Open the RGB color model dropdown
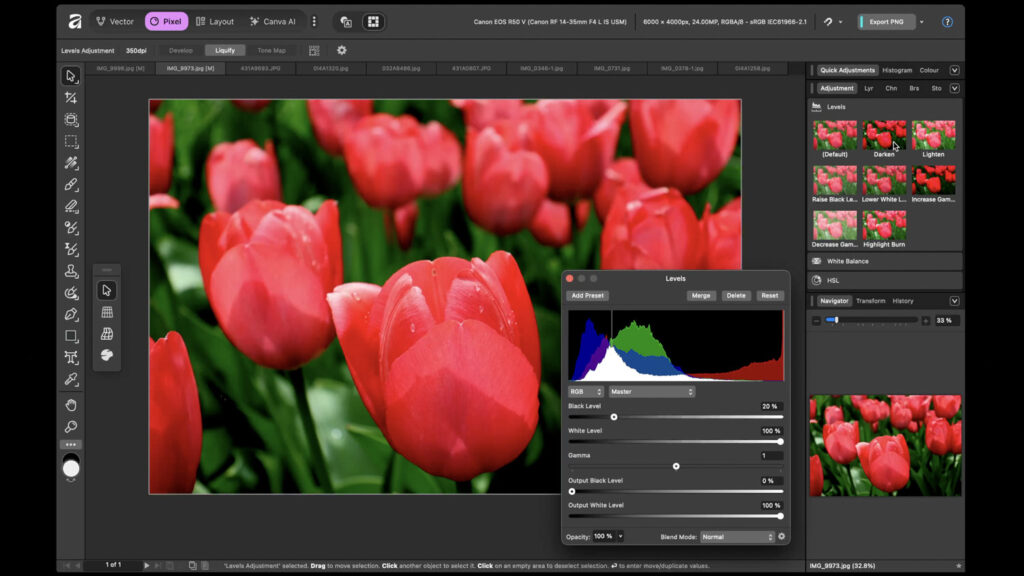Image resolution: width=1024 pixels, height=576 pixels. point(584,390)
